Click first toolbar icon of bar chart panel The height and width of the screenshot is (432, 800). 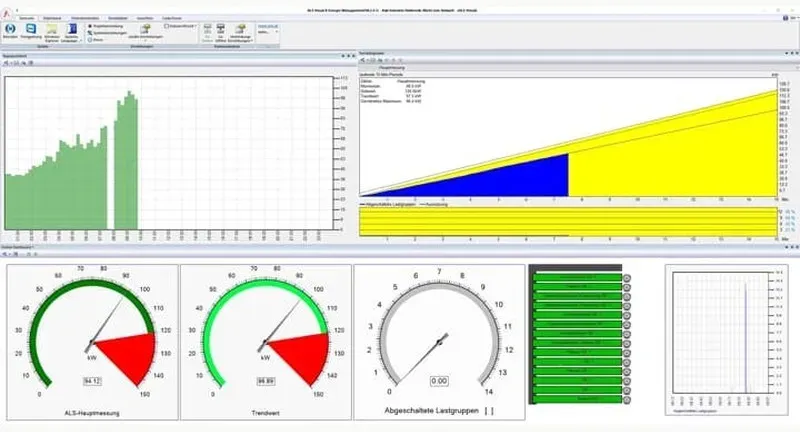[6, 63]
